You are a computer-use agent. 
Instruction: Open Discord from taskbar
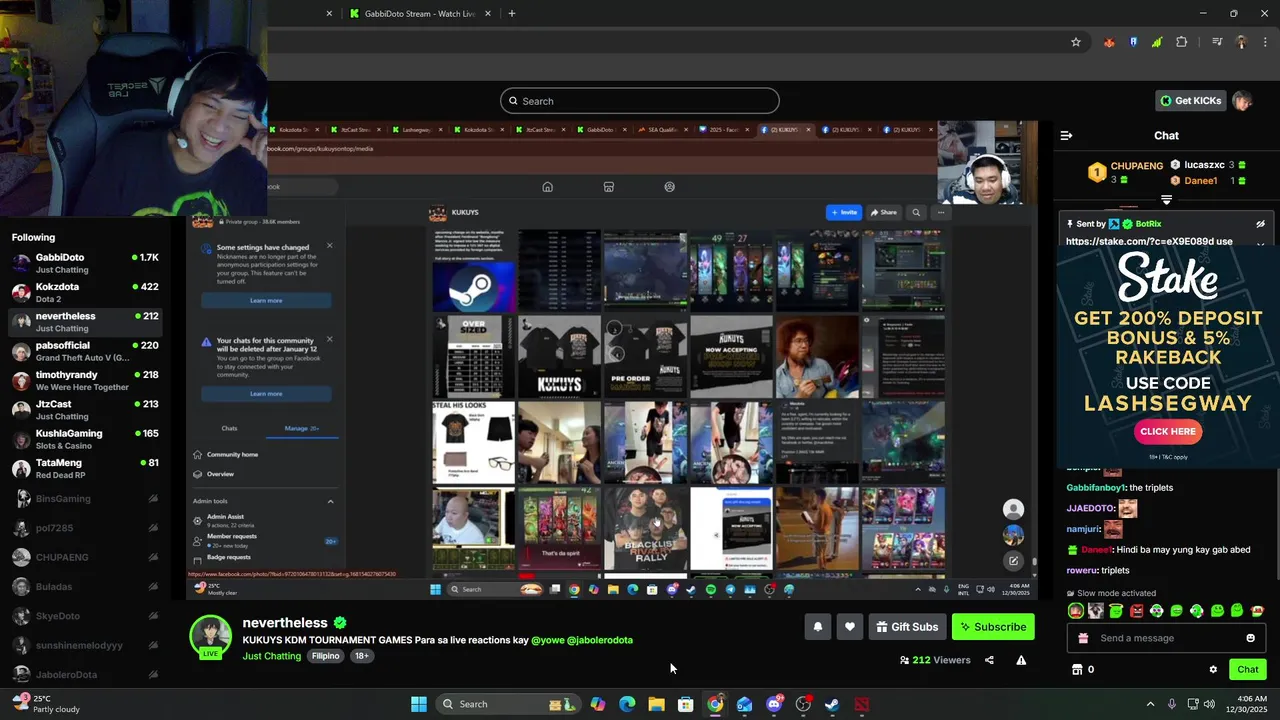coord(773,704)
